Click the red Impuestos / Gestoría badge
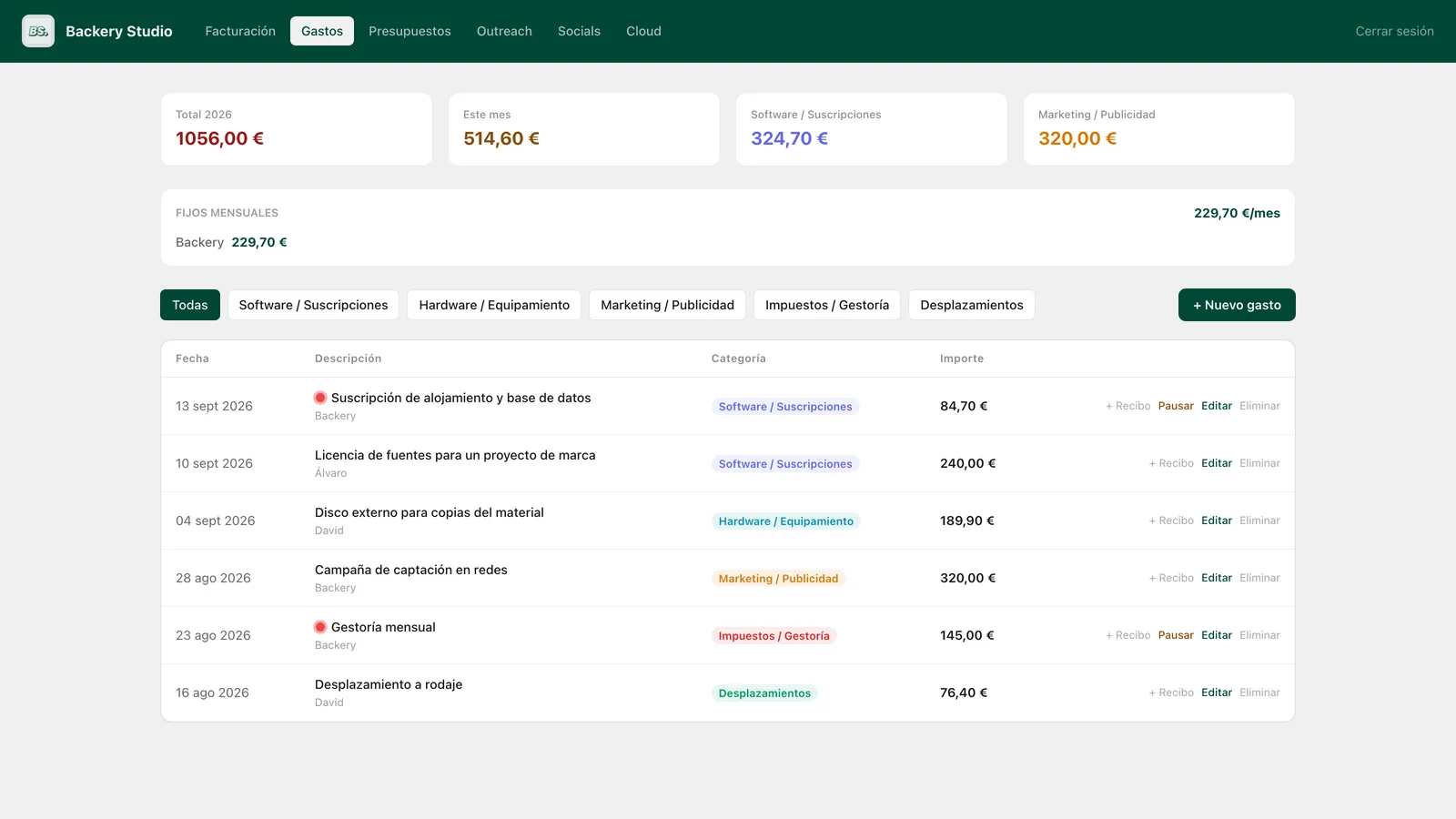This screenshot has height=819, width=1456. (x=774, y=636)
